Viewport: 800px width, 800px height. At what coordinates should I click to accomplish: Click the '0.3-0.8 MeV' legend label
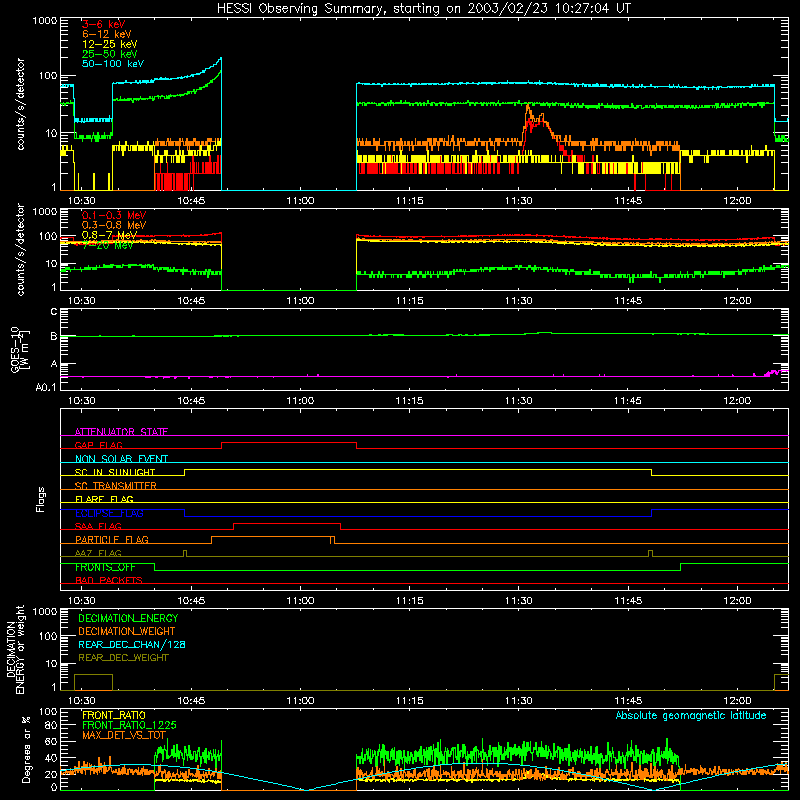point(114,225)
